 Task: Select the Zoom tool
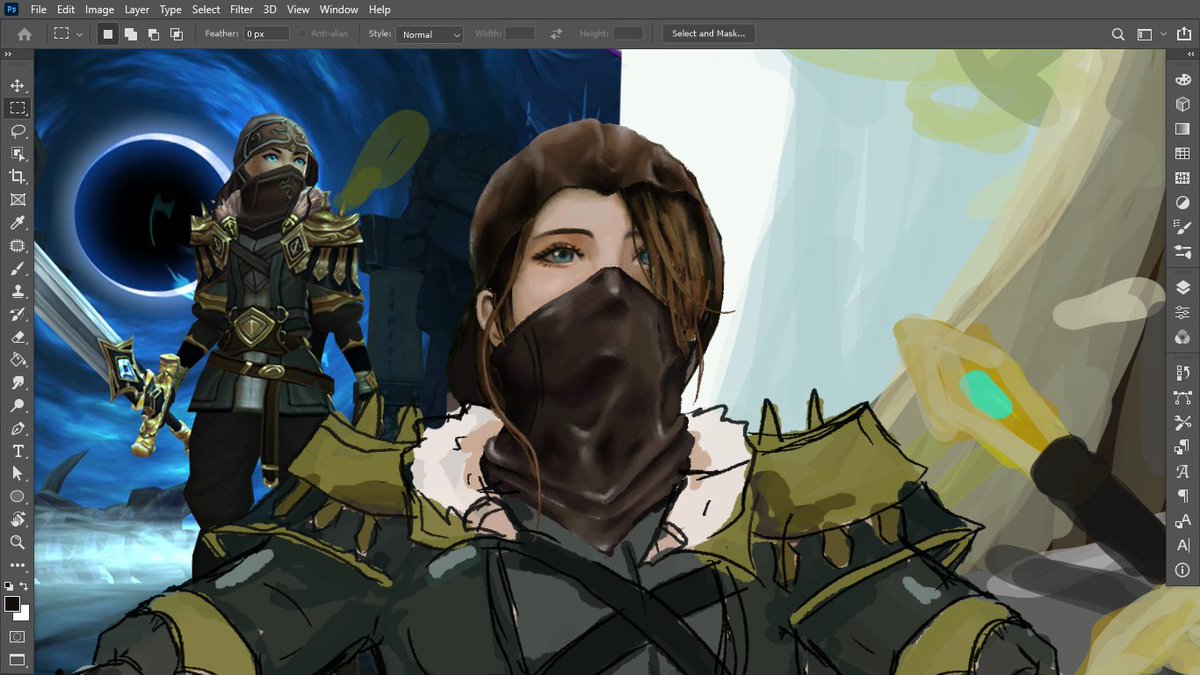click(x=17, y=542)
